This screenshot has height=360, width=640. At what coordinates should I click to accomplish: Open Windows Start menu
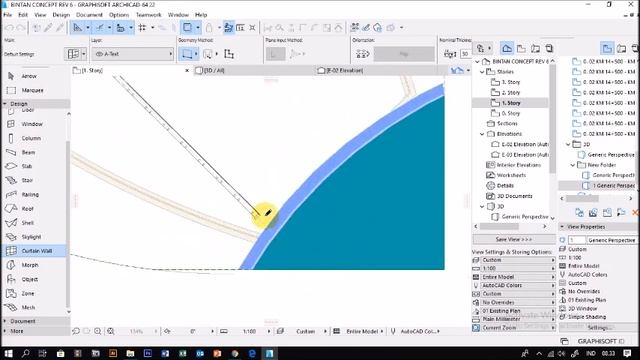point(8,353)
